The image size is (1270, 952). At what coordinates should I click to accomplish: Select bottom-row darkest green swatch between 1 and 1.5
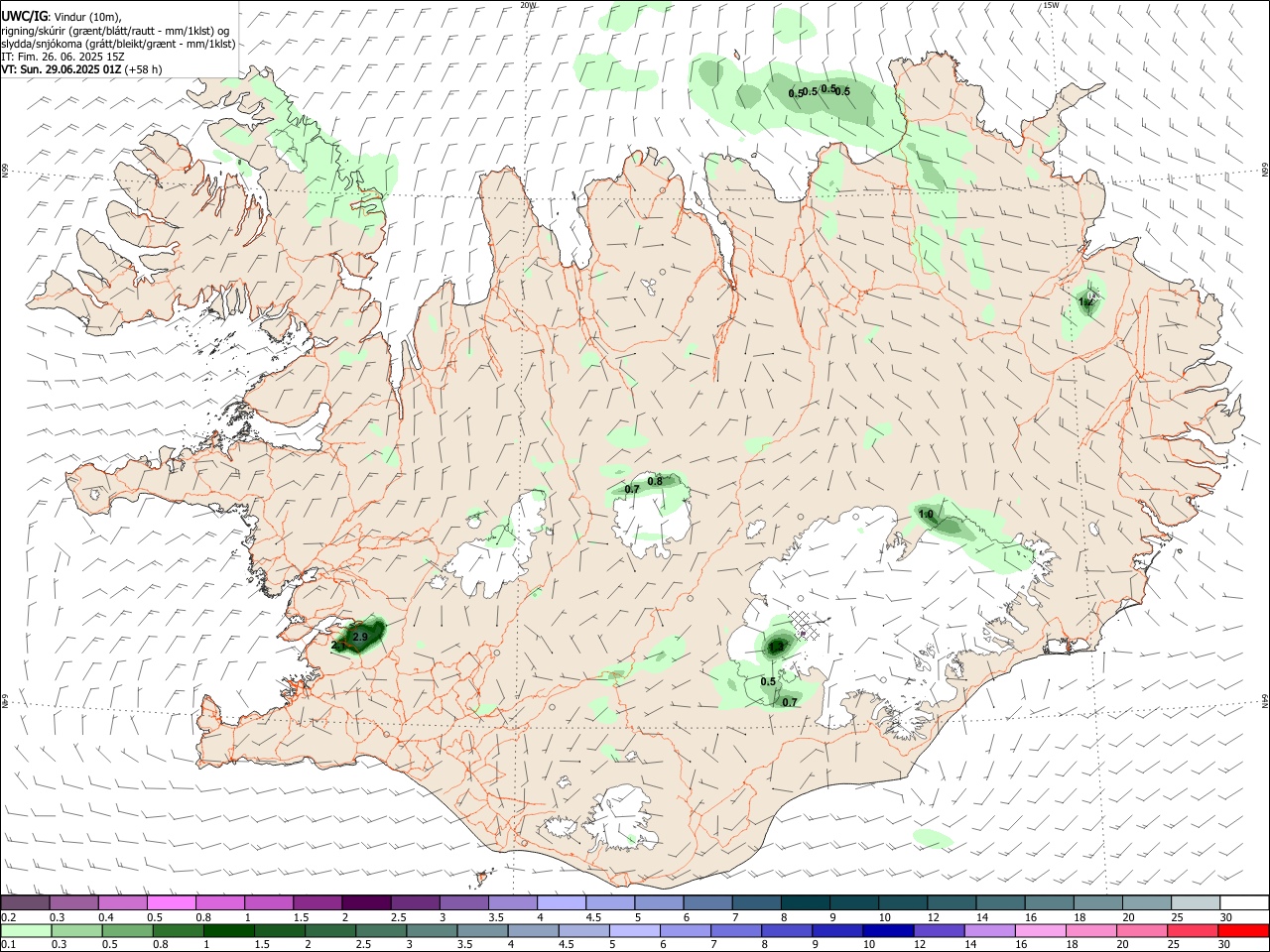click(228, 930)
